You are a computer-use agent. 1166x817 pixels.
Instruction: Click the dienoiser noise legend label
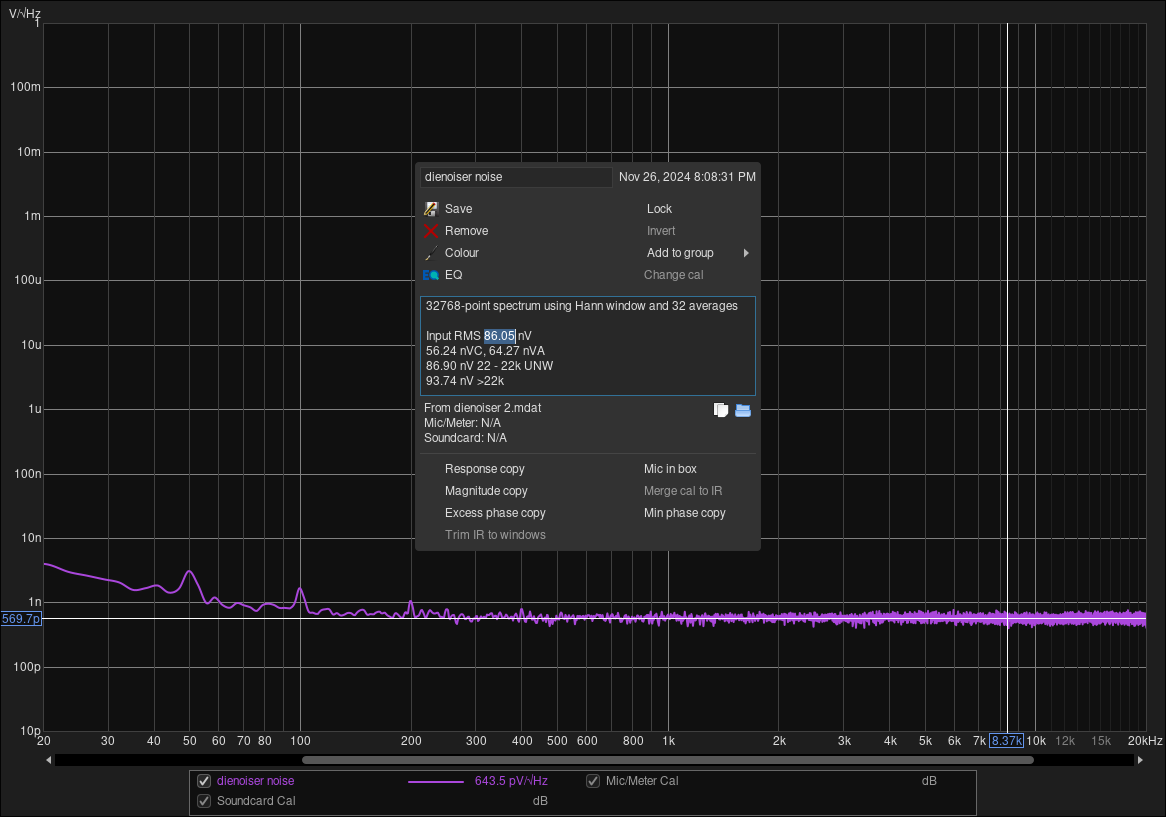[x=255, y=781]
